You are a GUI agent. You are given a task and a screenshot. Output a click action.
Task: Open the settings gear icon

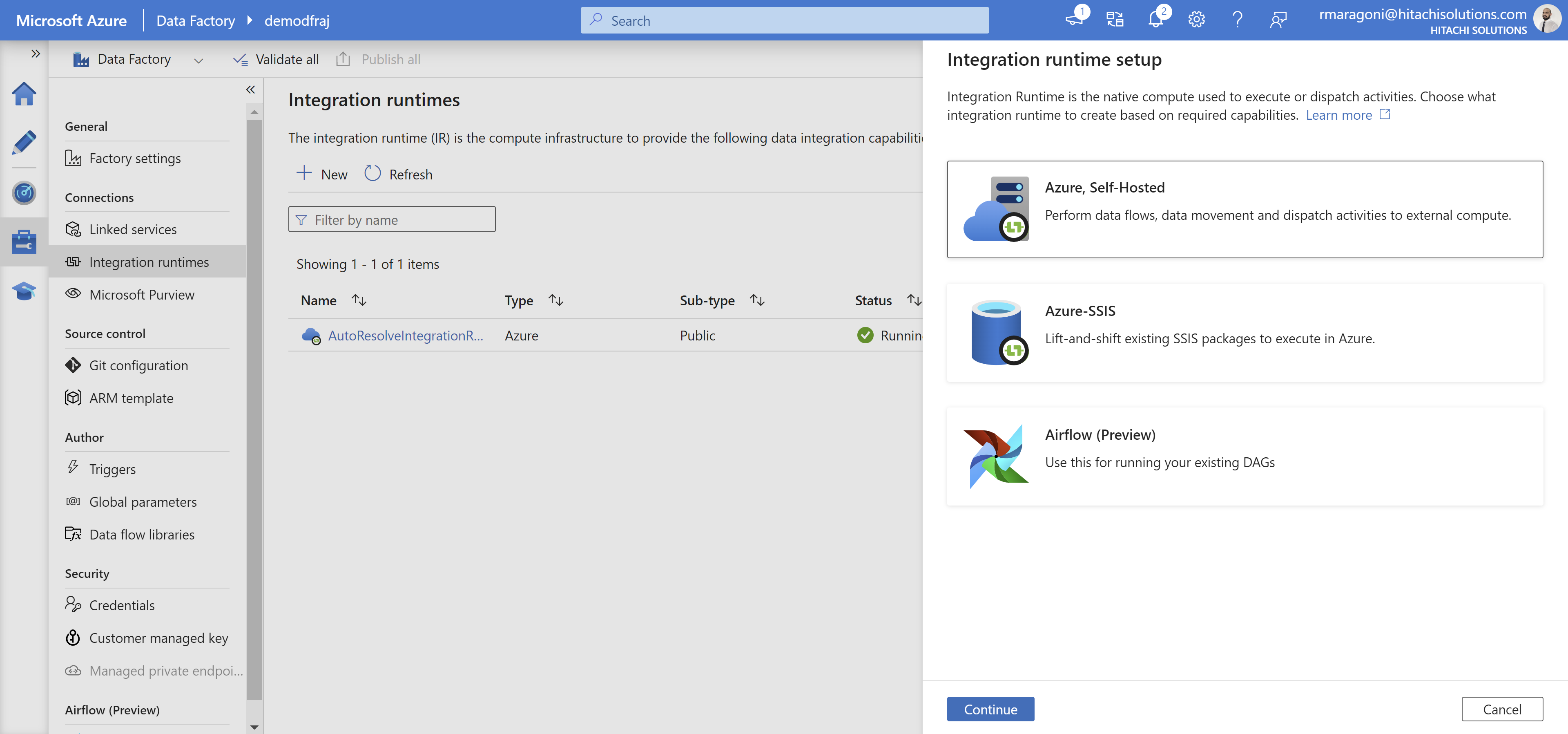pos(1196,20)
